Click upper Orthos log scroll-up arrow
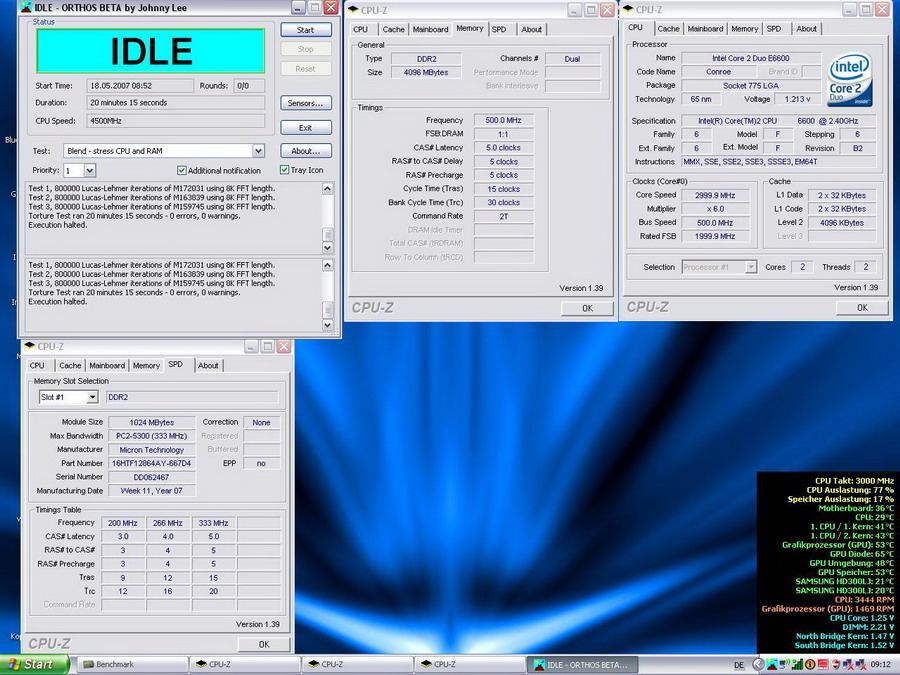The width and height of the screenshot is (900, 675). coord(327,189)
